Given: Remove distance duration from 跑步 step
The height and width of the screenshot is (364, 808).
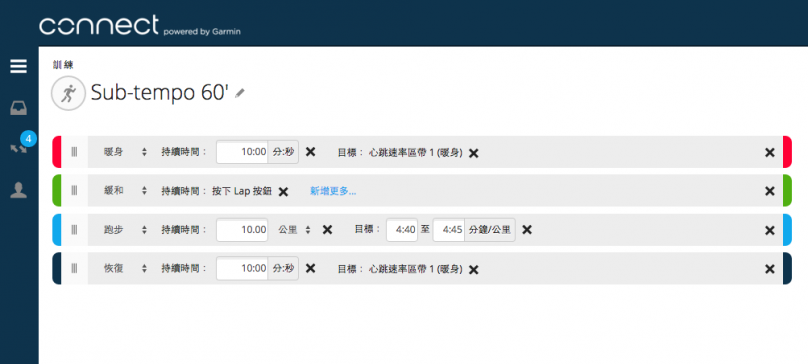Looking at the screenshot, I should coord(327,229).
